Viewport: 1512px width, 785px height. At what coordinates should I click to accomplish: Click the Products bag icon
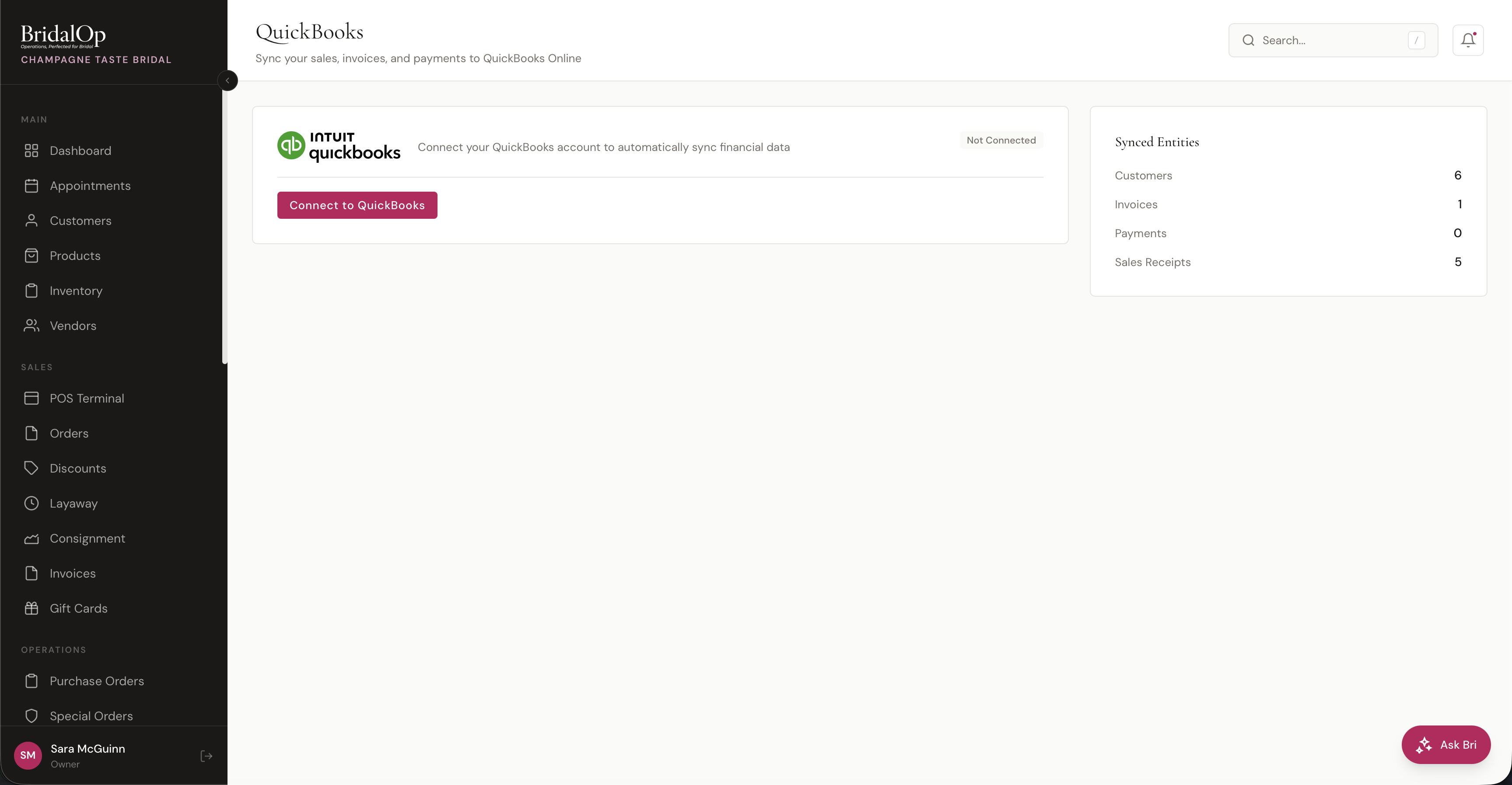[x=31, y=256]
